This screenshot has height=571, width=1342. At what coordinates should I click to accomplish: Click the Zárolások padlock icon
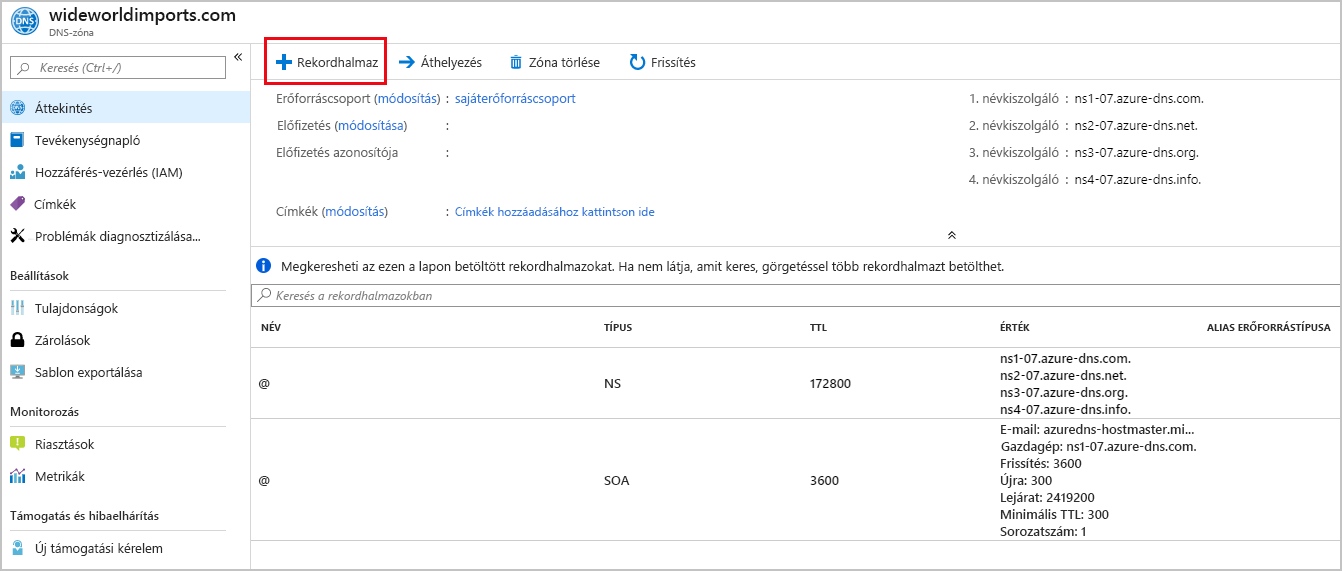pyautogui.click(x=17, y=340)
